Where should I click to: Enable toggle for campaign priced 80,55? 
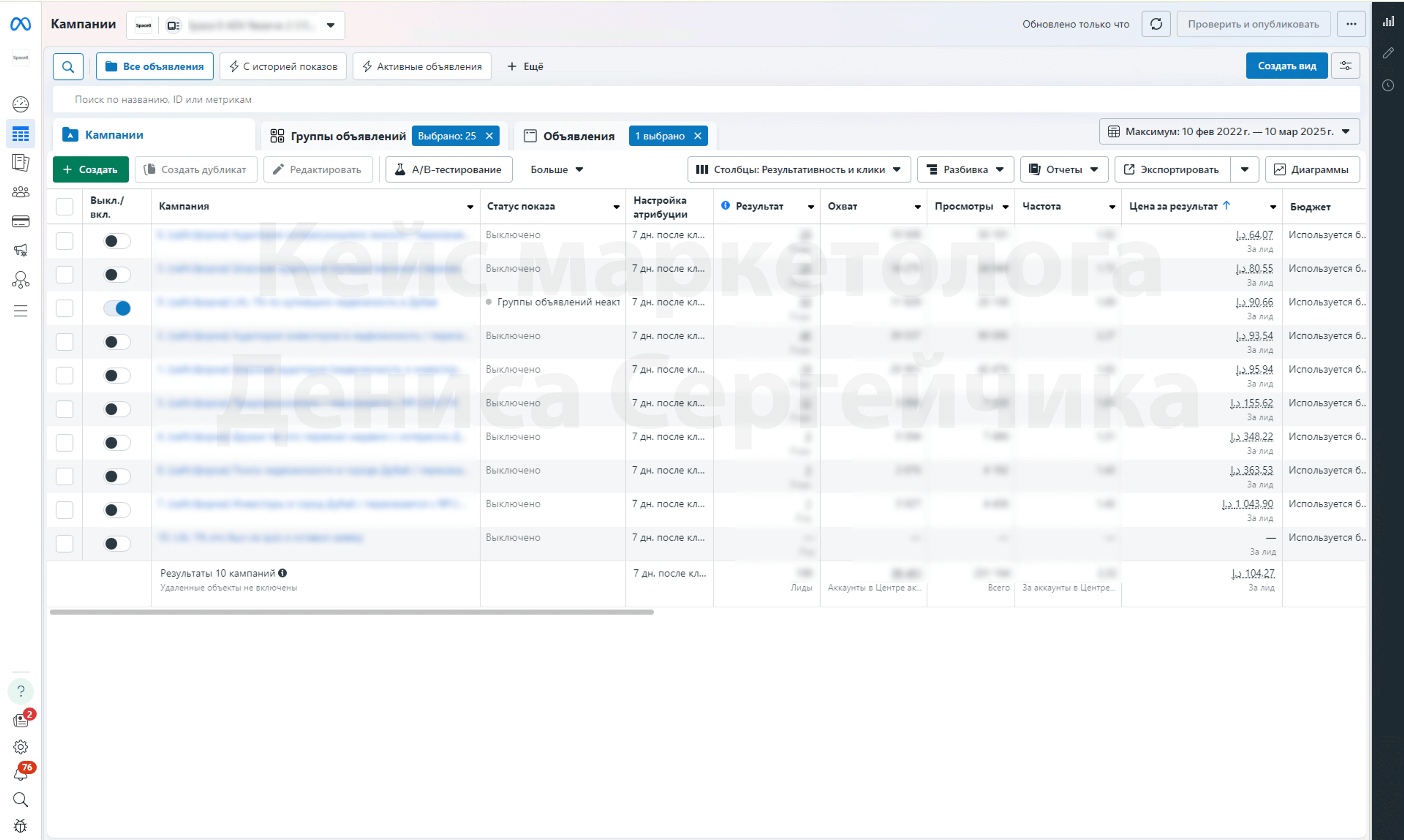coord(117,275)
